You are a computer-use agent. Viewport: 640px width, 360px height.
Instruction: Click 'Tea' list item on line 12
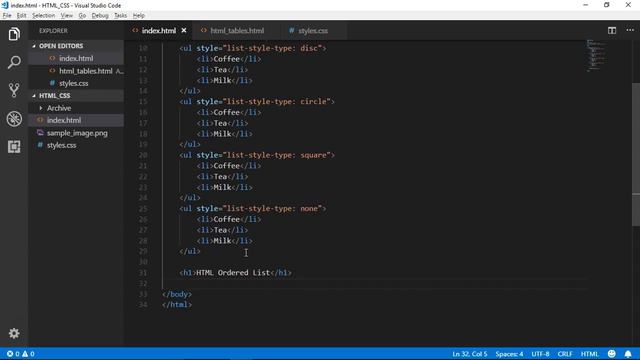(x=220, y=70)
